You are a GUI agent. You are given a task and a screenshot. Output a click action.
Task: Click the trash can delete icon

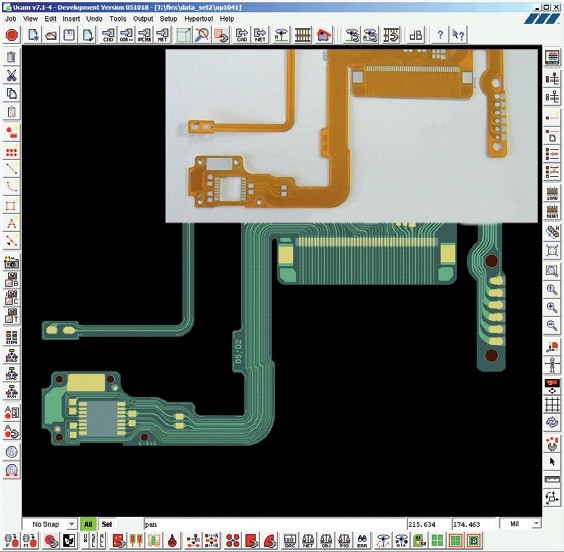(12, 57)
